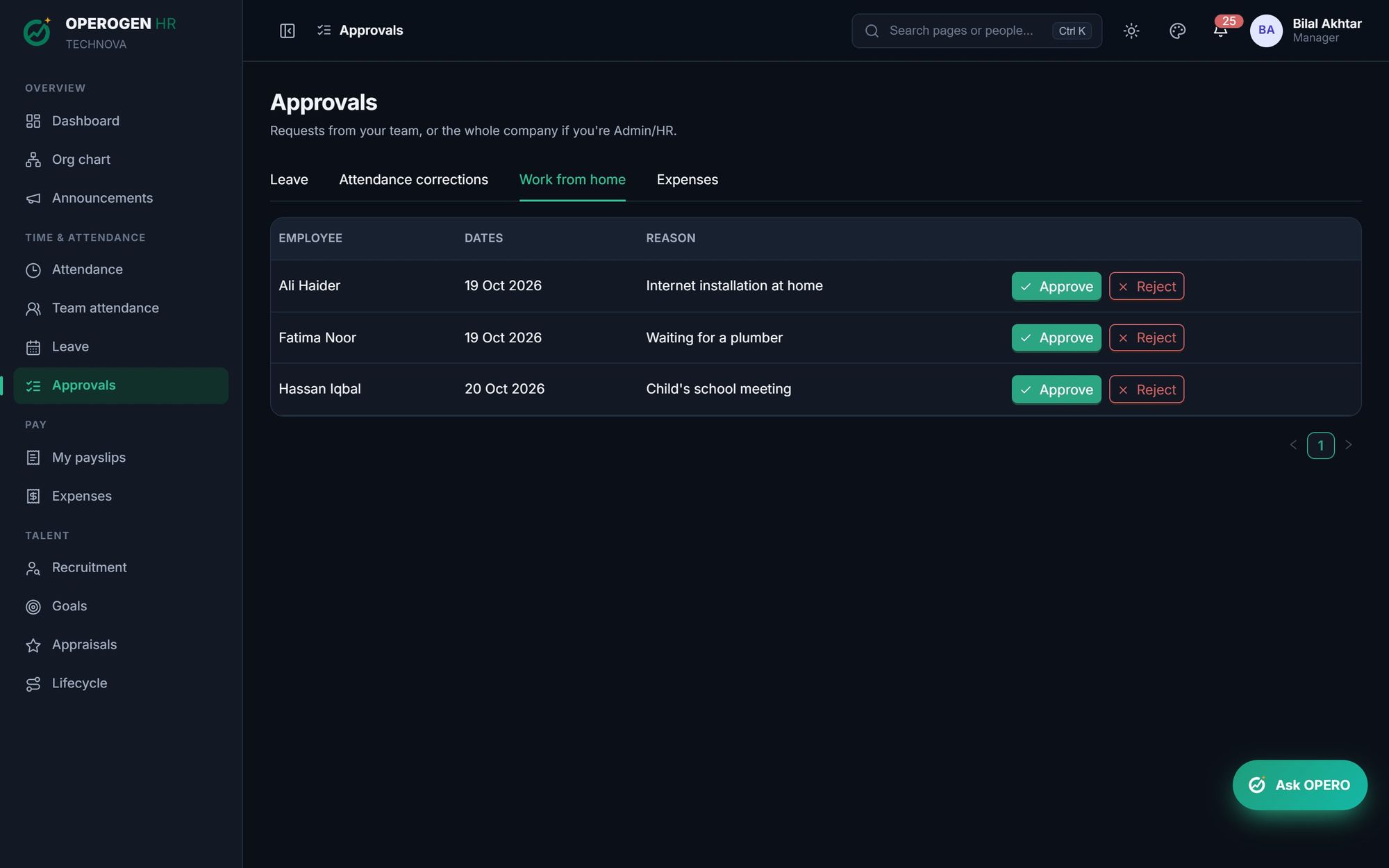This screenshot has height=868, width=1389.
Task: Click Lifecycle workflow icon
Action: pyautogui.click(x=33, y=684)
